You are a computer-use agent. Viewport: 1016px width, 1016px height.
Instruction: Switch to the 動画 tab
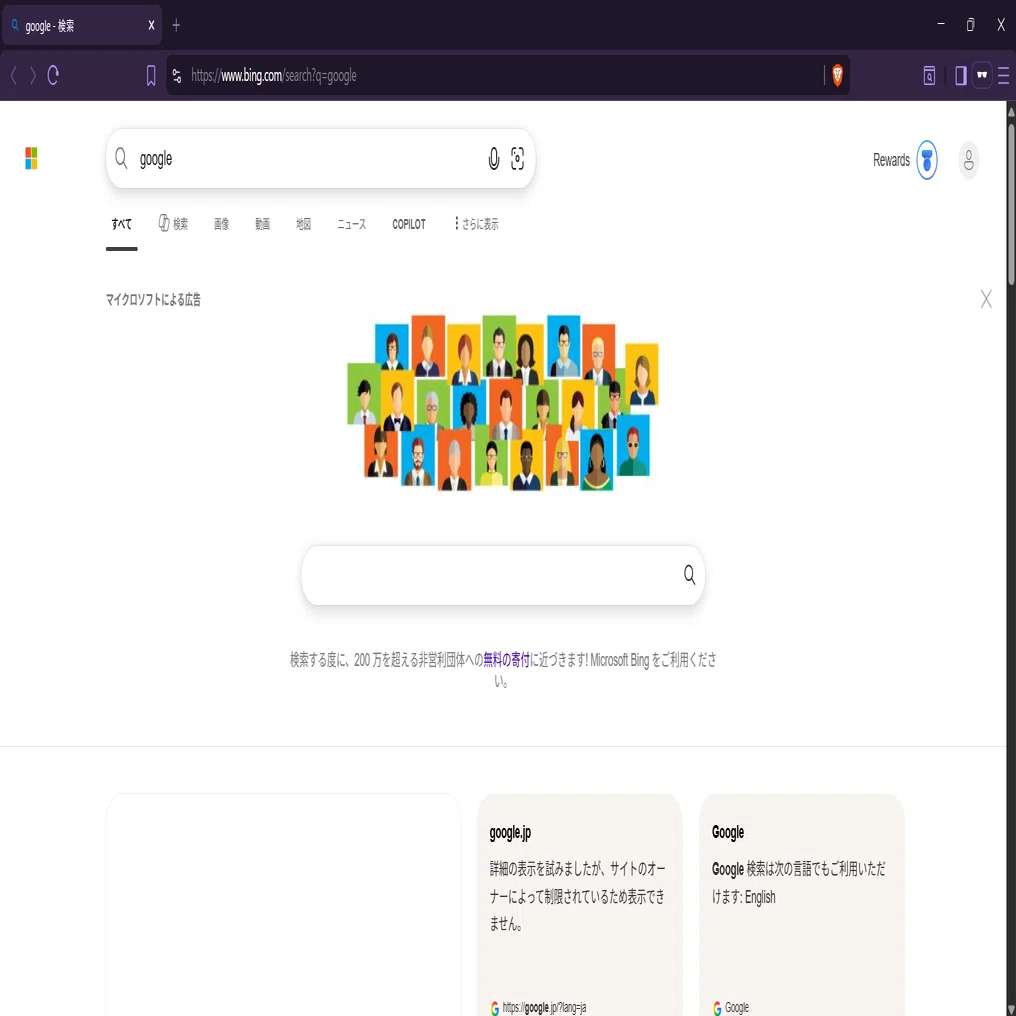point(262,224)
